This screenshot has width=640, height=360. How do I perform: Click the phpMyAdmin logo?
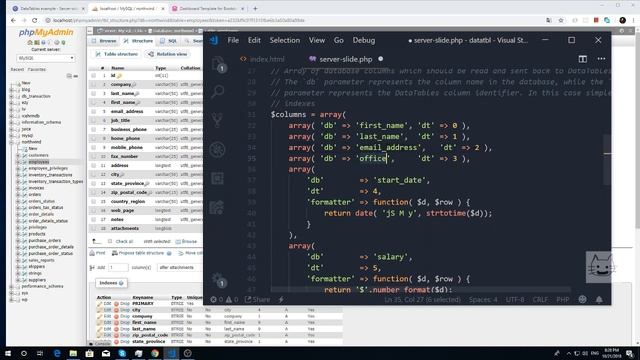pos(46,32)
